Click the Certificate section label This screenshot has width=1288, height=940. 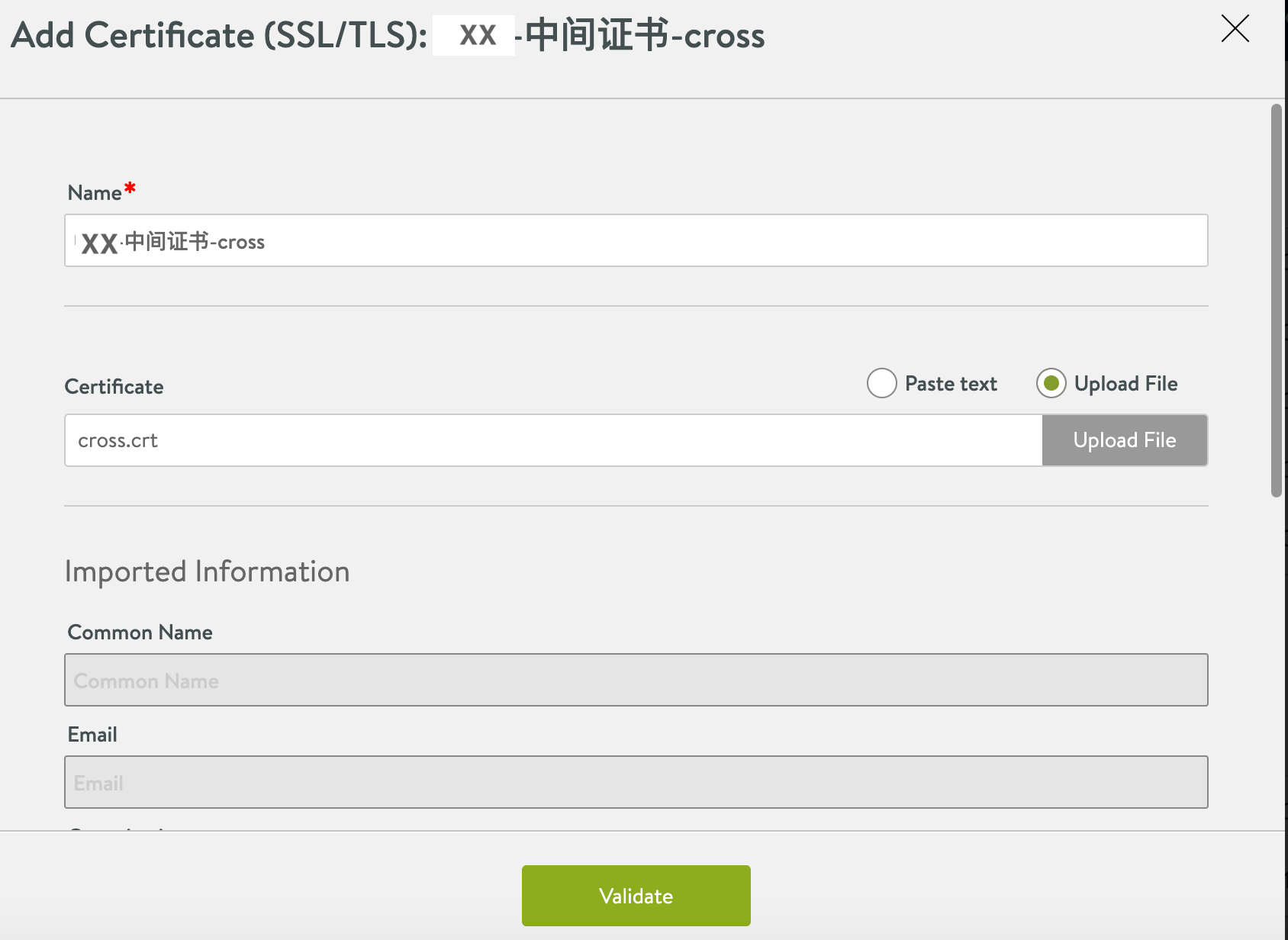pos(114,387)
